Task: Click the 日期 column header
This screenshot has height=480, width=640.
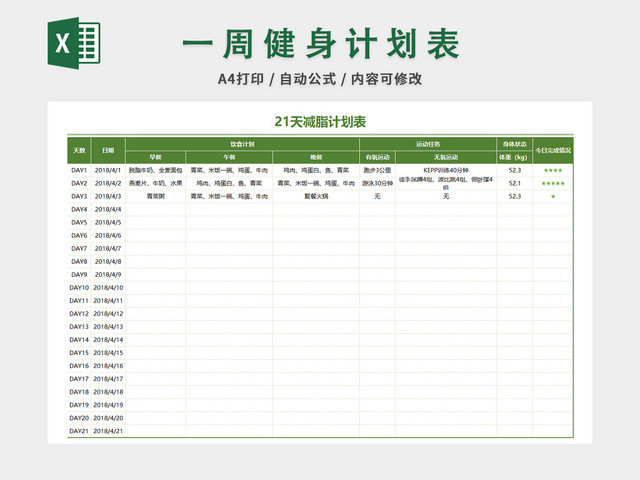Action: [108, 150]
